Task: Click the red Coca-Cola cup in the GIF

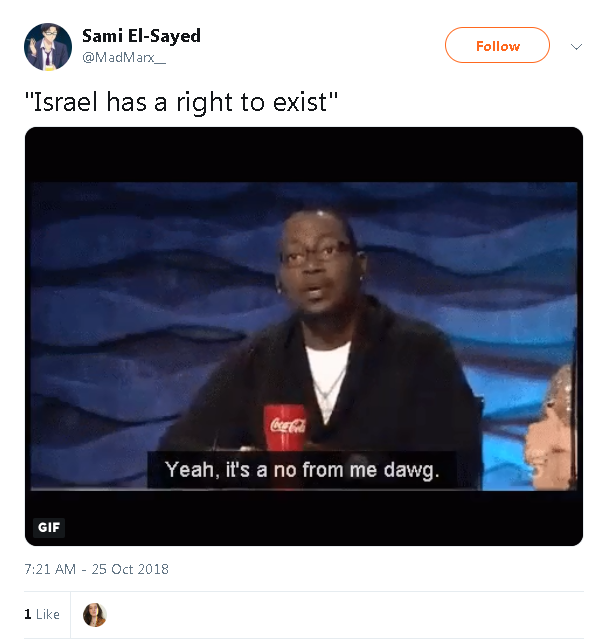Action: tap(285, 428)
